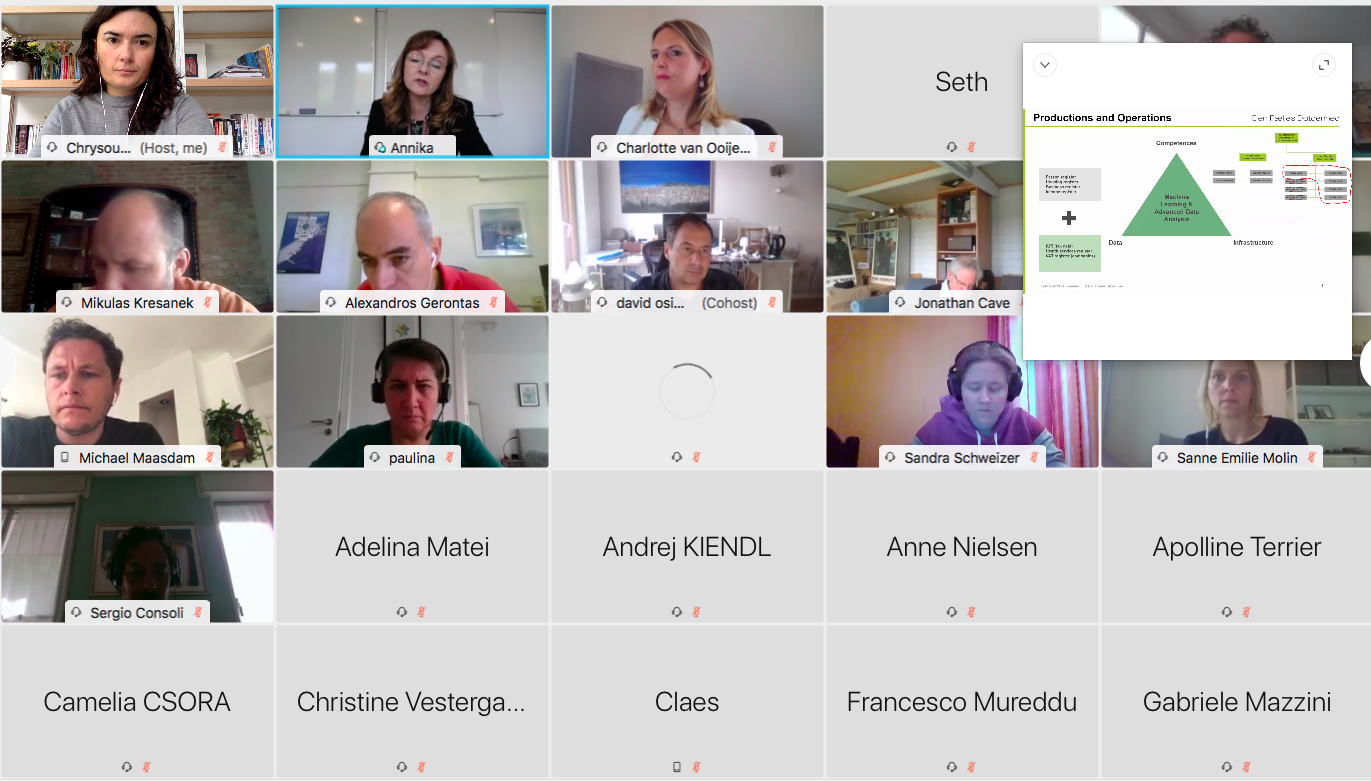Collapse the shared content panel via chevron
This screenshot has width=1371, height=781.
[1044, 65]
